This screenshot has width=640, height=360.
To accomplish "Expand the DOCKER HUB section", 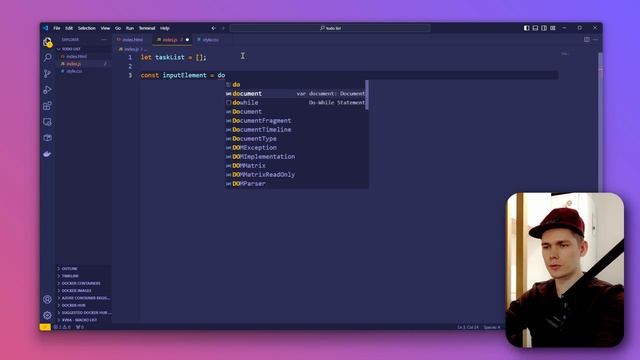I will click(83, 305).
